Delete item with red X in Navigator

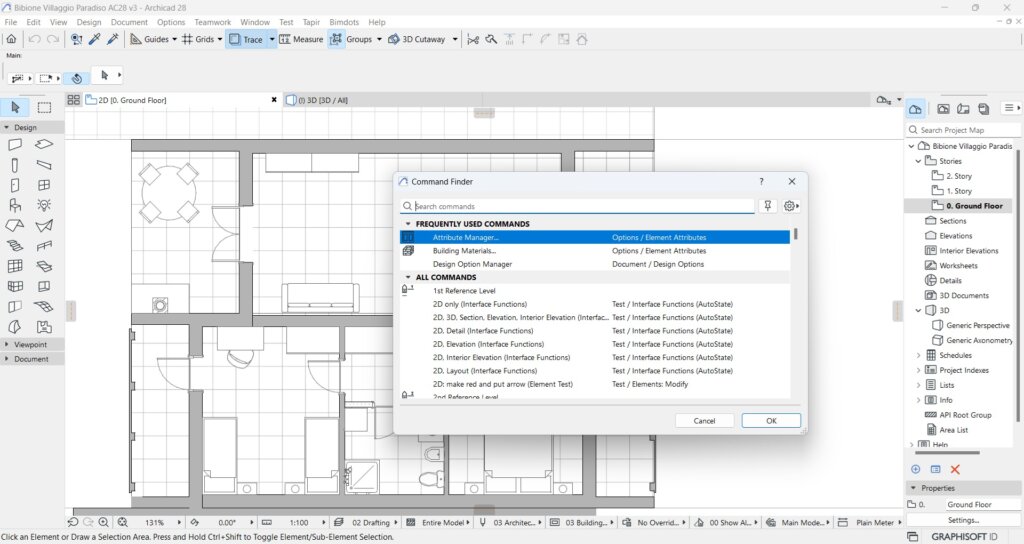[955, 469]
